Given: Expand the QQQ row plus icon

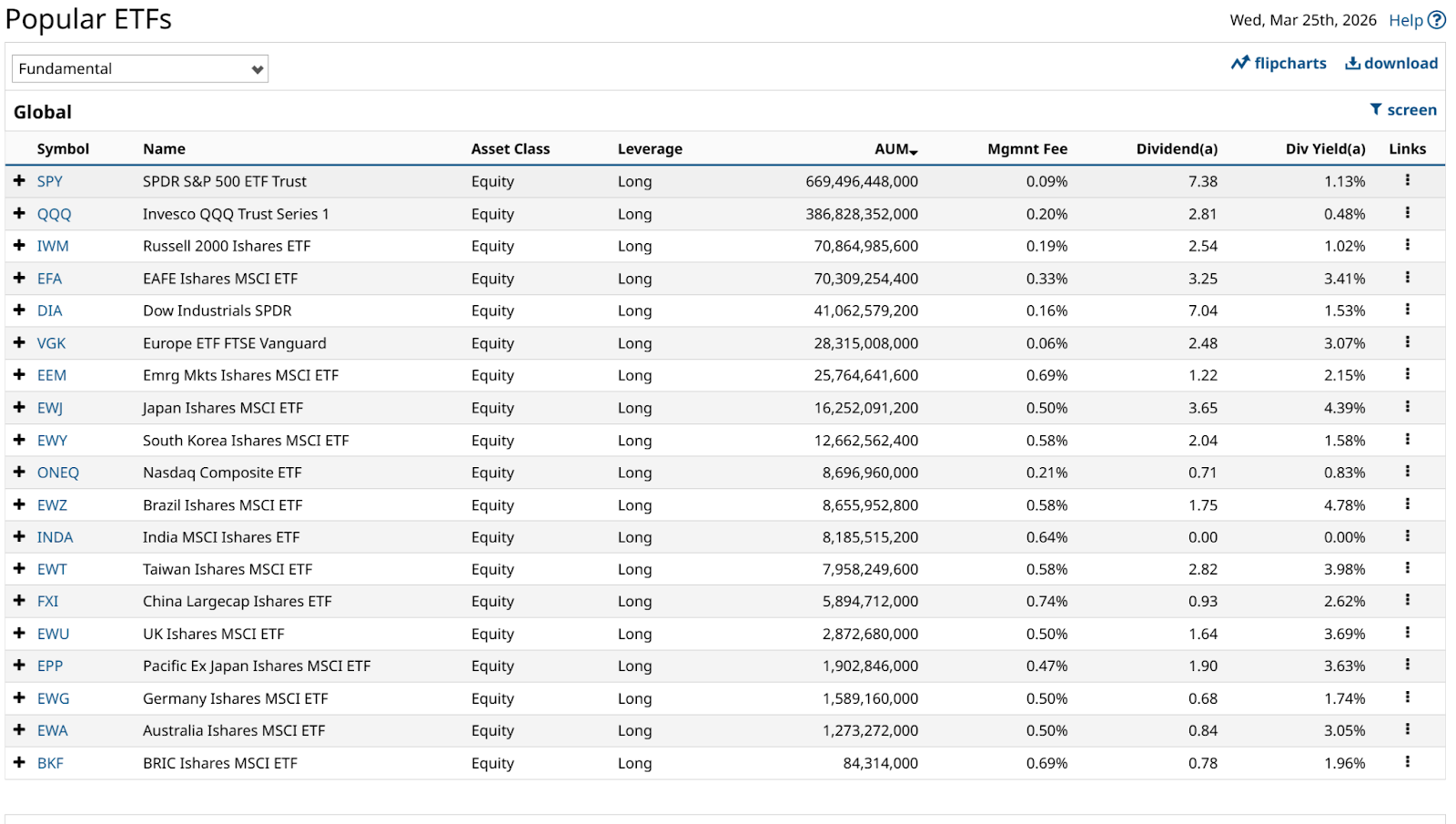Looking at the screenshot, I should 19,213.
